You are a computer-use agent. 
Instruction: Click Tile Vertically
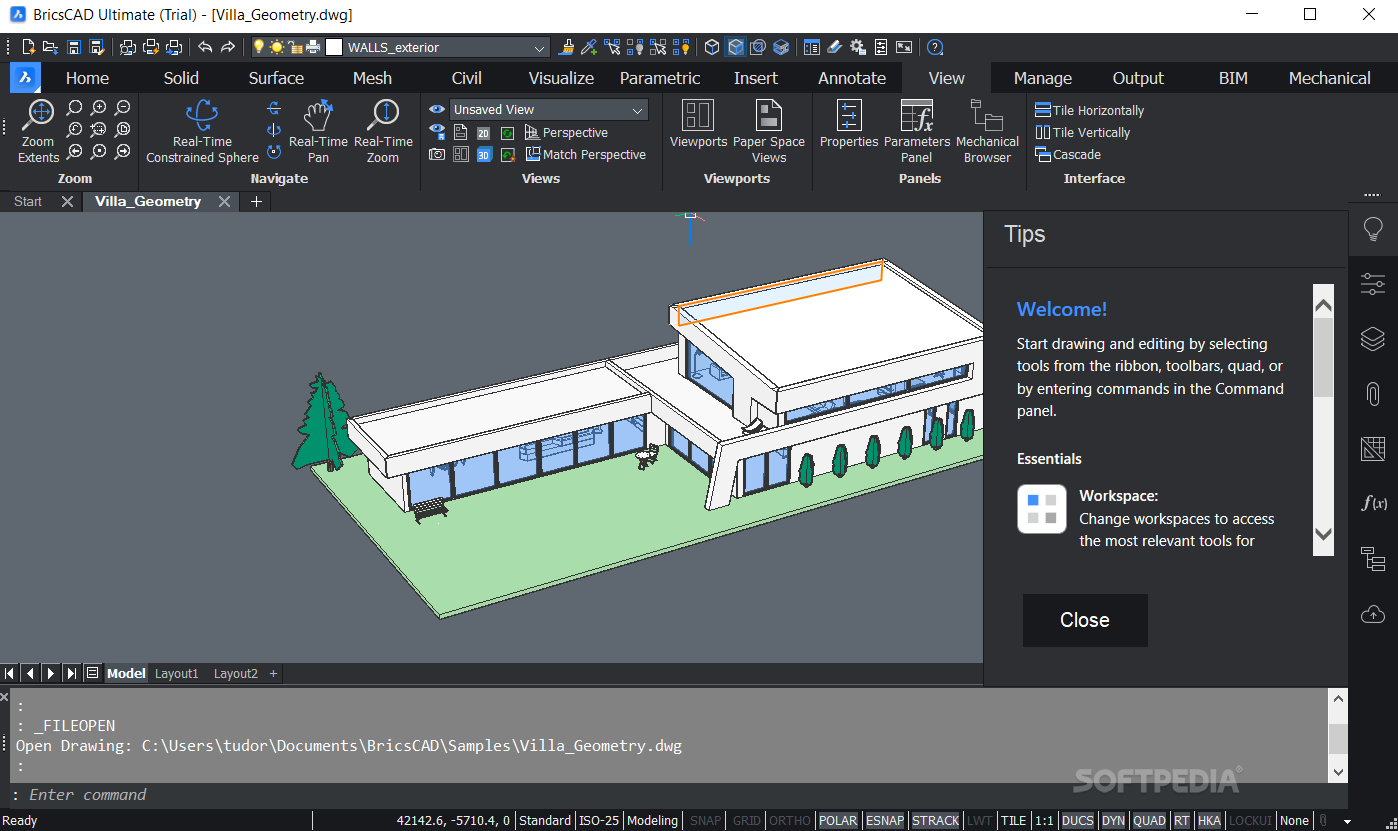tap(1083, 132)
